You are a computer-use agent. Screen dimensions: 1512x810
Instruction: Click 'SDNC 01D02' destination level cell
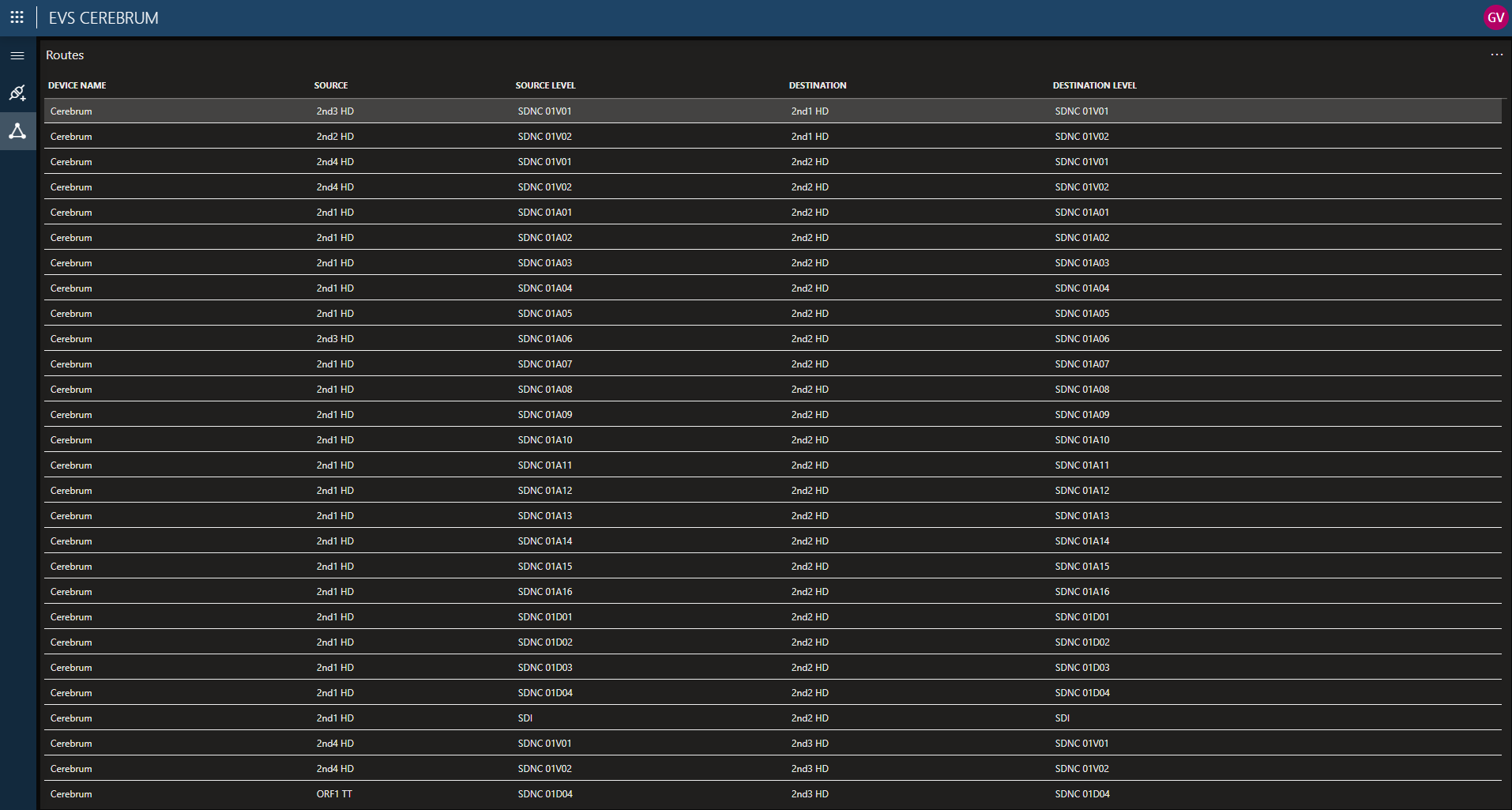coord(1082,642)
